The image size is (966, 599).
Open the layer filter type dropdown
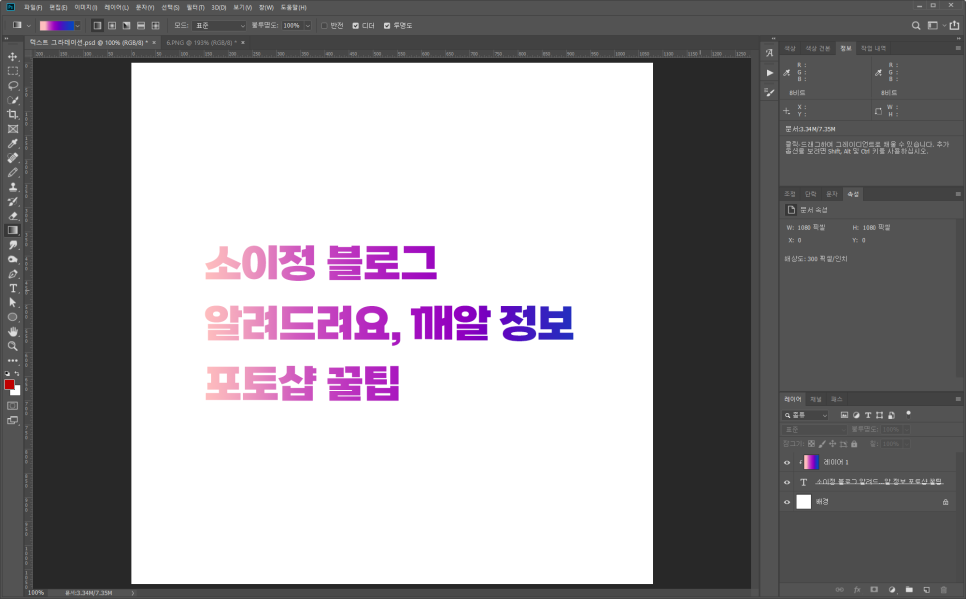click(806, 414)
